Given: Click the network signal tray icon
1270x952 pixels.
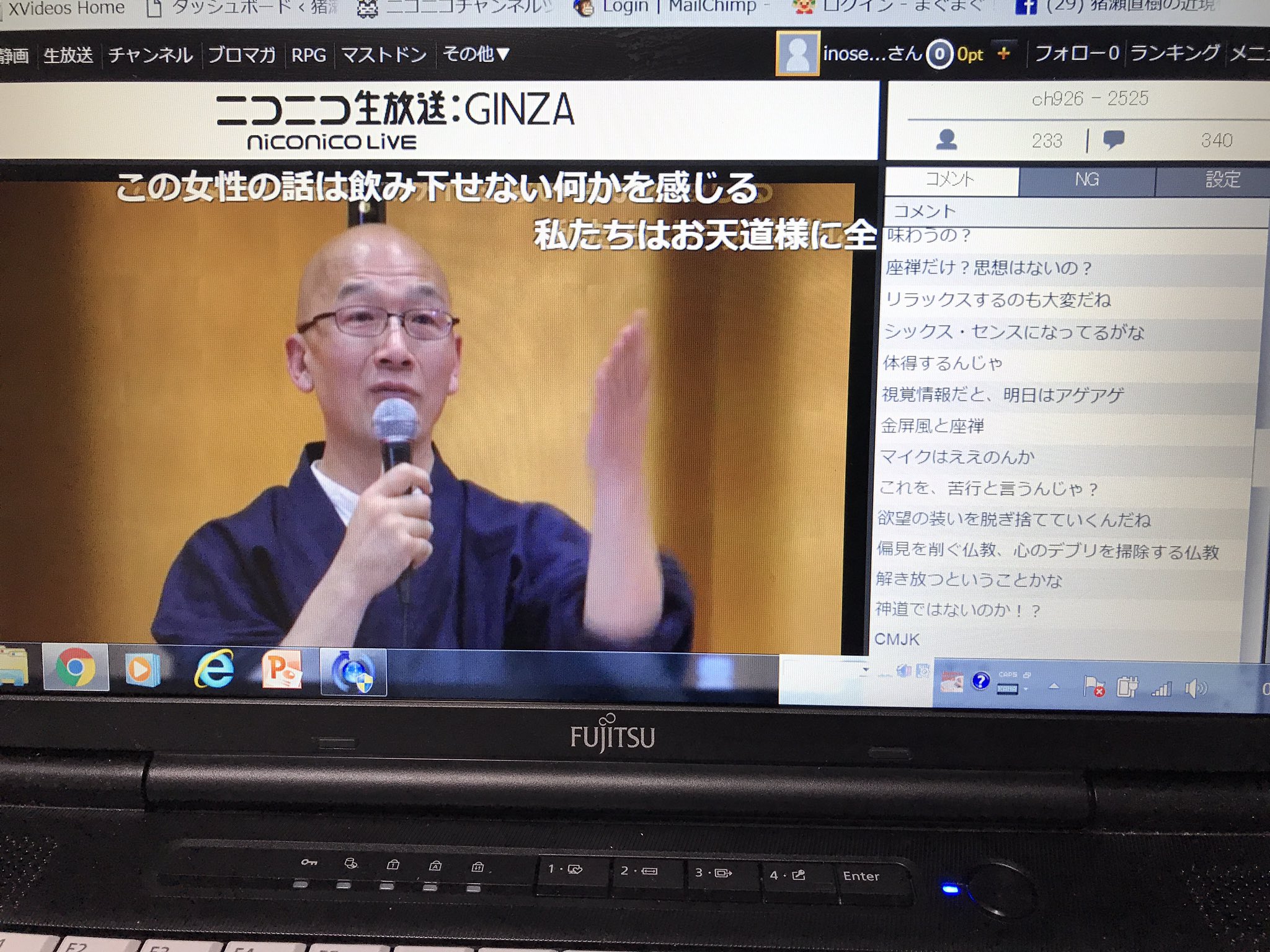Looking at the screenshot, I should [x=1161, y=689].
